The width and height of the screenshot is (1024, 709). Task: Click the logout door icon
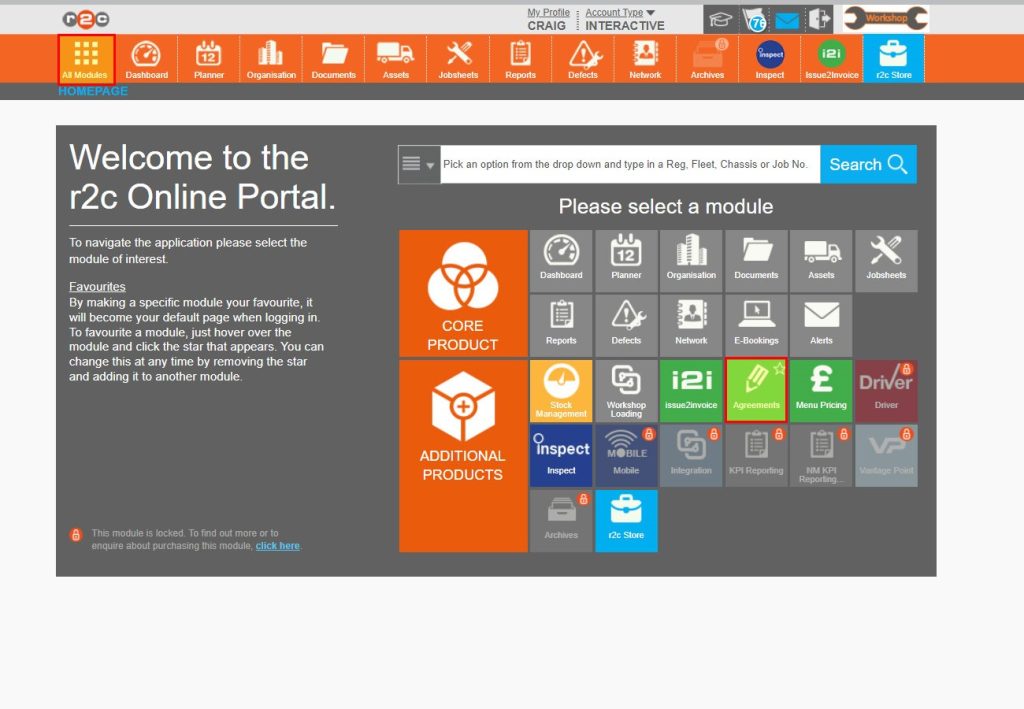click(818, 19)
